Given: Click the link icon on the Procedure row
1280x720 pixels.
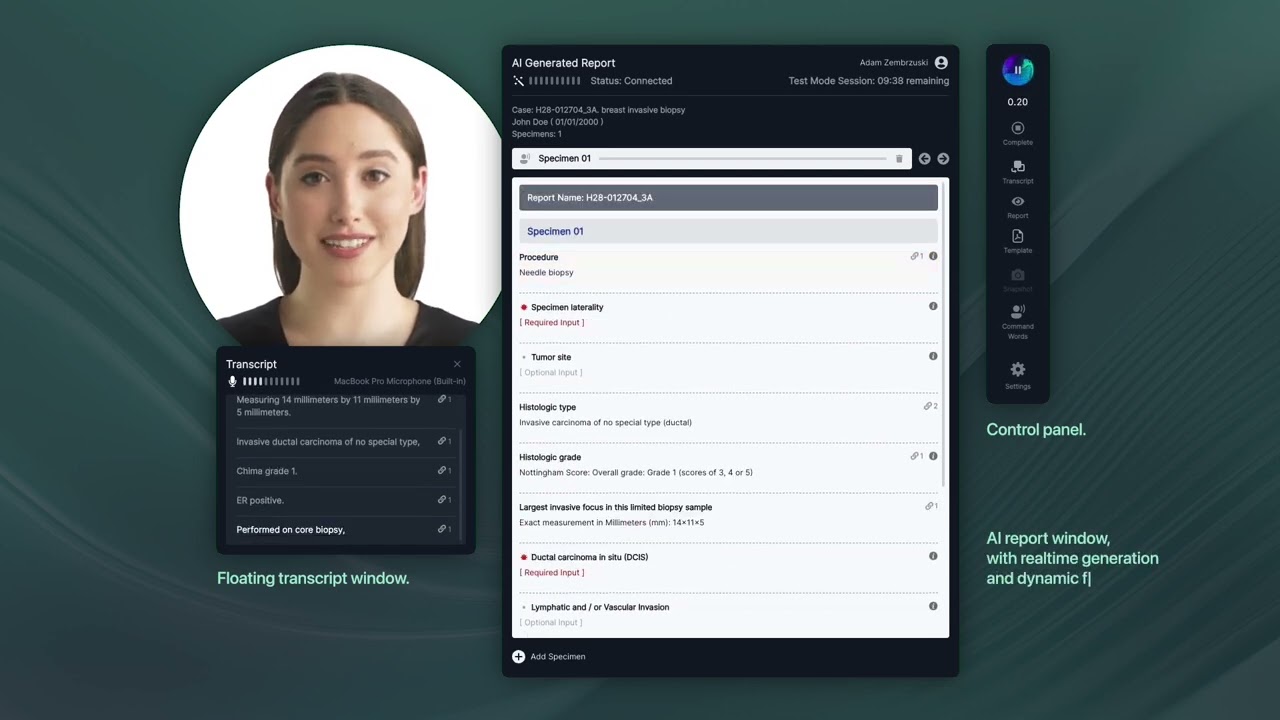Looking at the screenshot, I should 916,257.
